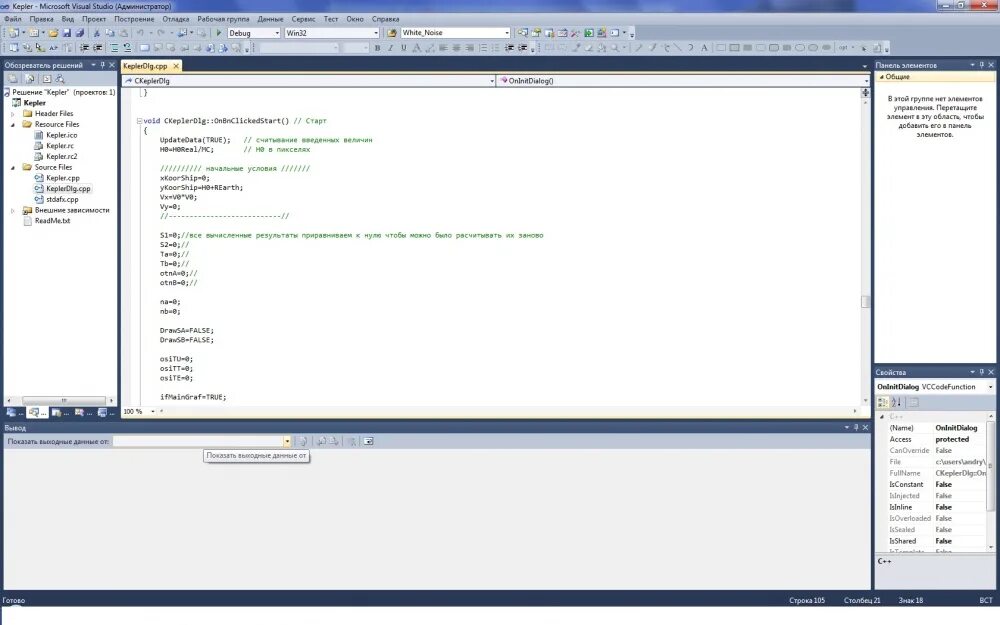
Task: Click the Copy toolbar icon
Action: tap(110, 33)
